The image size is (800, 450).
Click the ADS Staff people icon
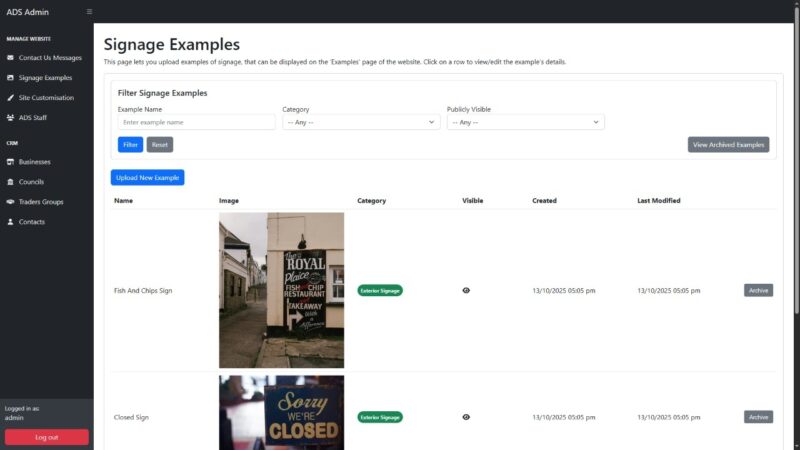coord(10,117)
